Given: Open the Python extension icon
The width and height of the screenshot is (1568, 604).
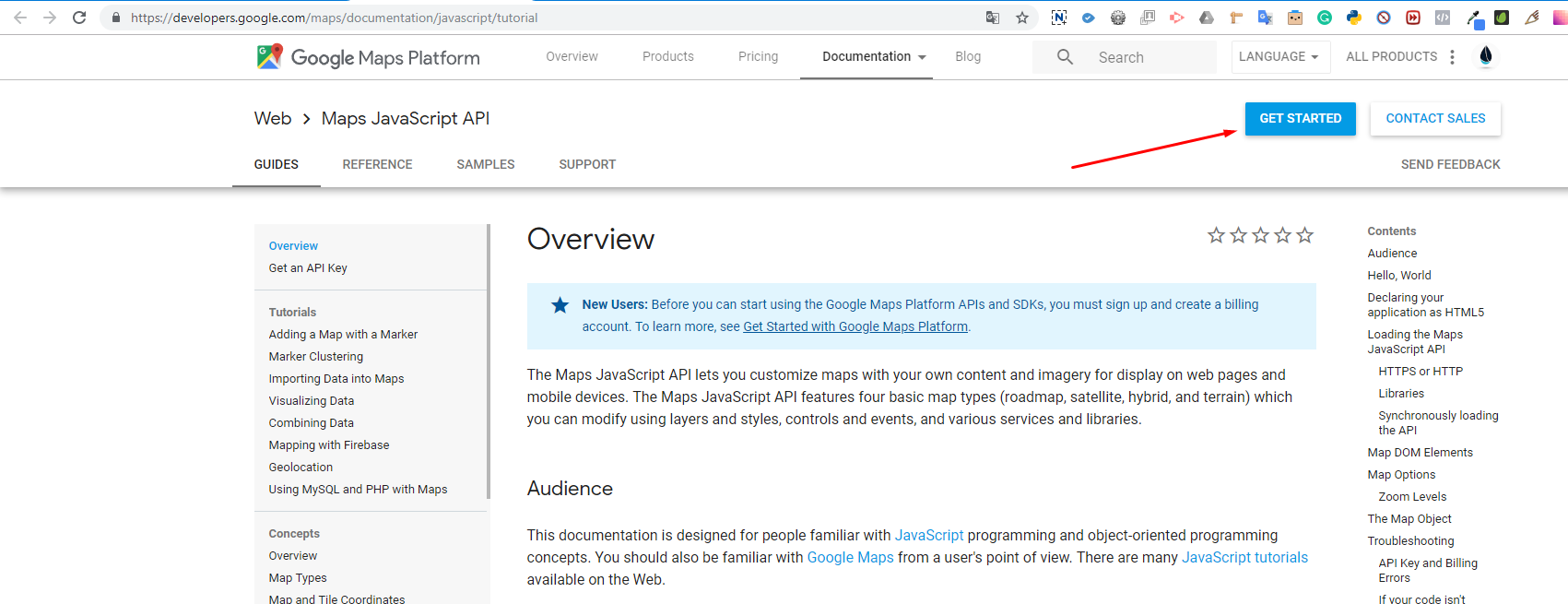Looking at the screenshot, I should [1354, 18].
